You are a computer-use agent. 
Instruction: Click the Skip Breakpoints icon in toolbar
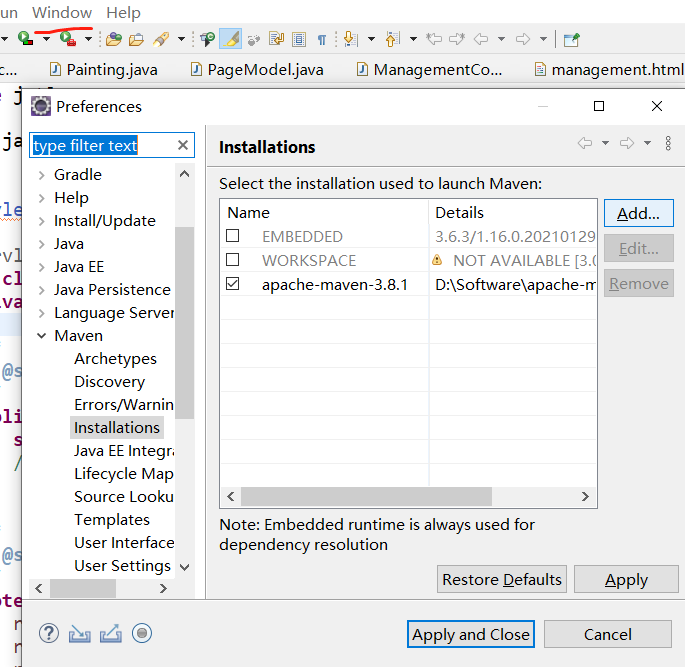(254, 40)
